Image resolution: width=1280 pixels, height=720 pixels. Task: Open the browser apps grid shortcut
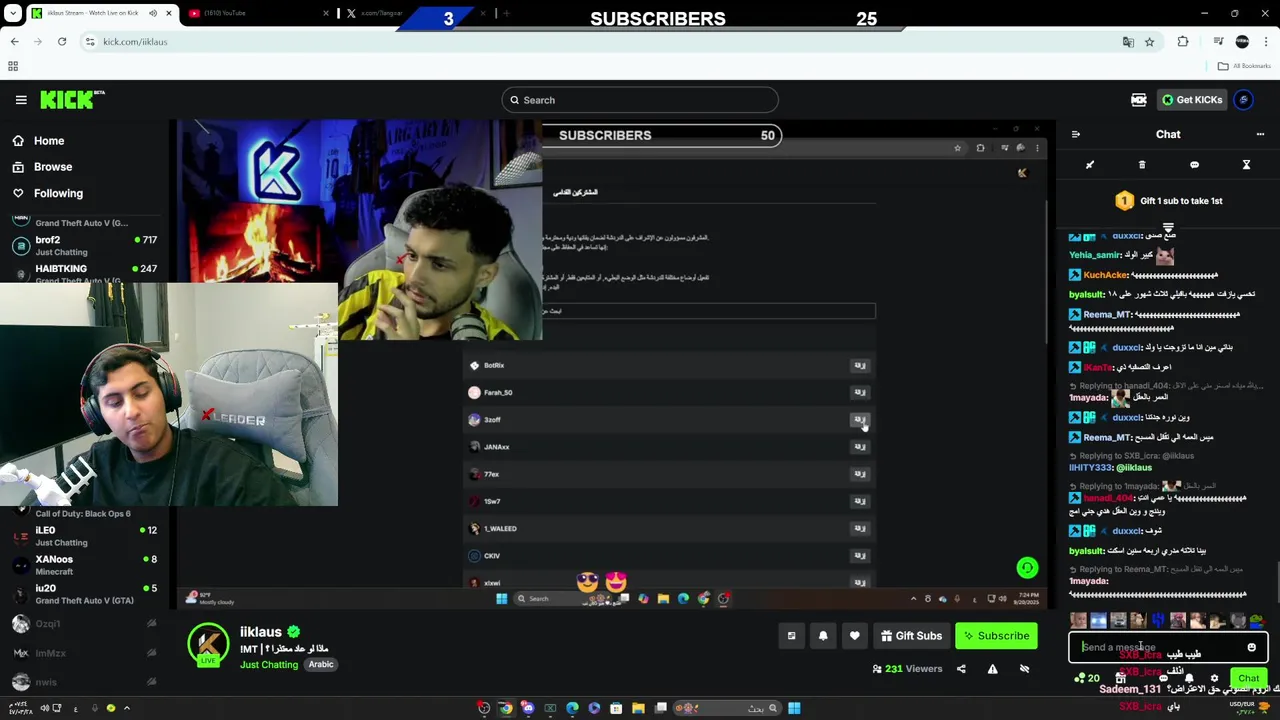tap(13, 66)
